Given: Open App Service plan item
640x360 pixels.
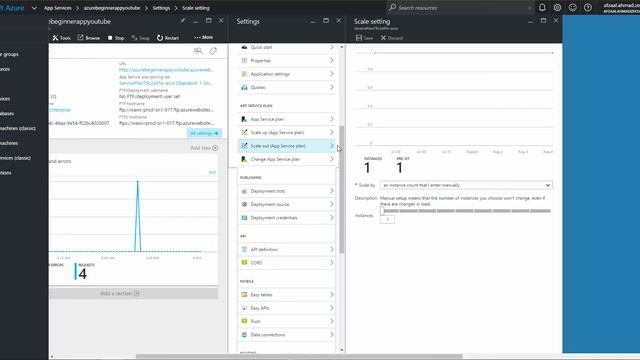Looking at the screenshot, I should coord(287,119).
